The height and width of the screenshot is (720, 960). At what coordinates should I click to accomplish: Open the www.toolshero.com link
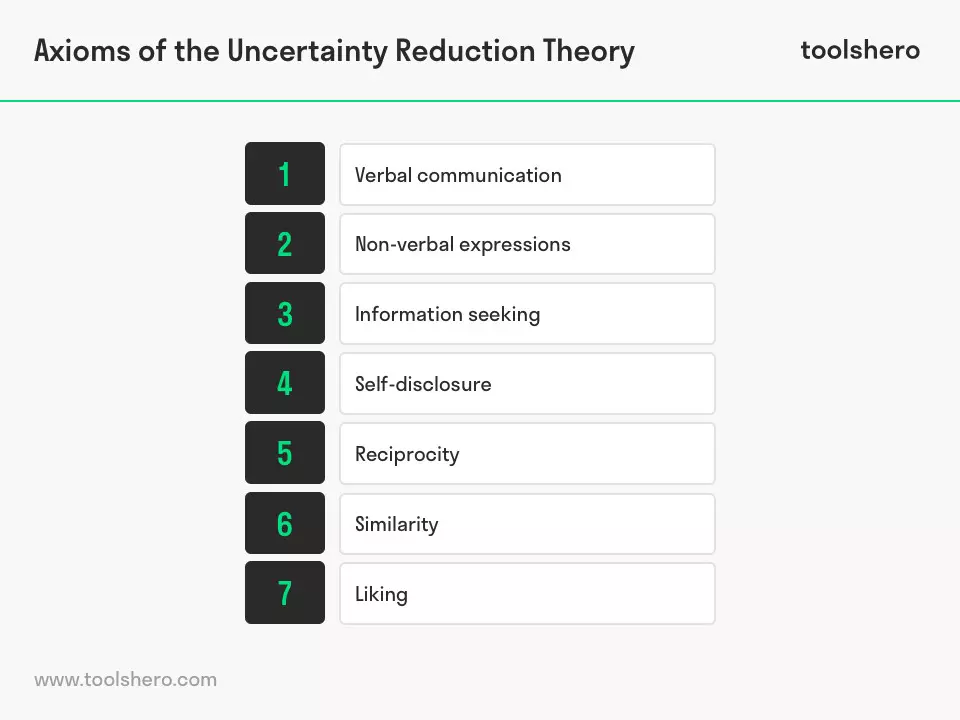(x=126, y=680)
